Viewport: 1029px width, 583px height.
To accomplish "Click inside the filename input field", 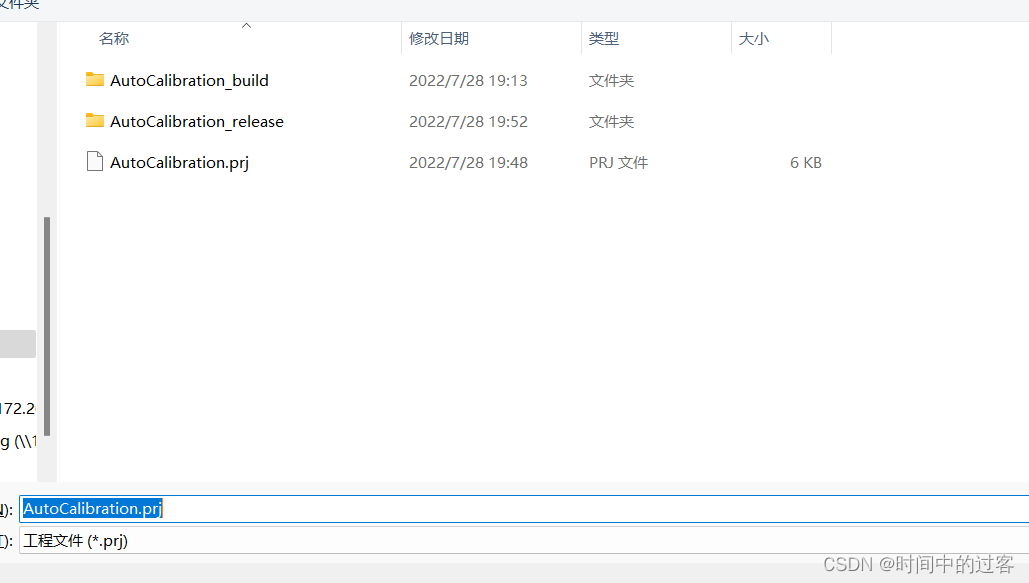I will click(300, 508).
